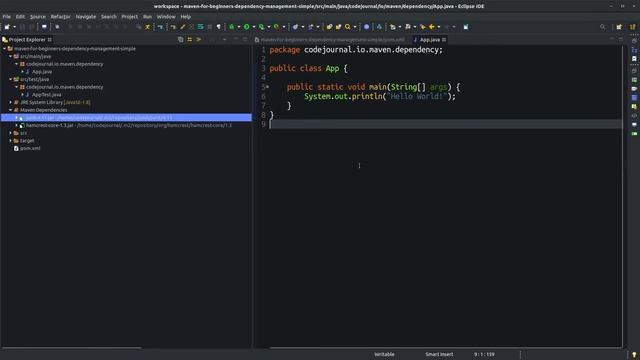Open the File menu
Screen dimensions: 640x360
[x=7, y=17]
